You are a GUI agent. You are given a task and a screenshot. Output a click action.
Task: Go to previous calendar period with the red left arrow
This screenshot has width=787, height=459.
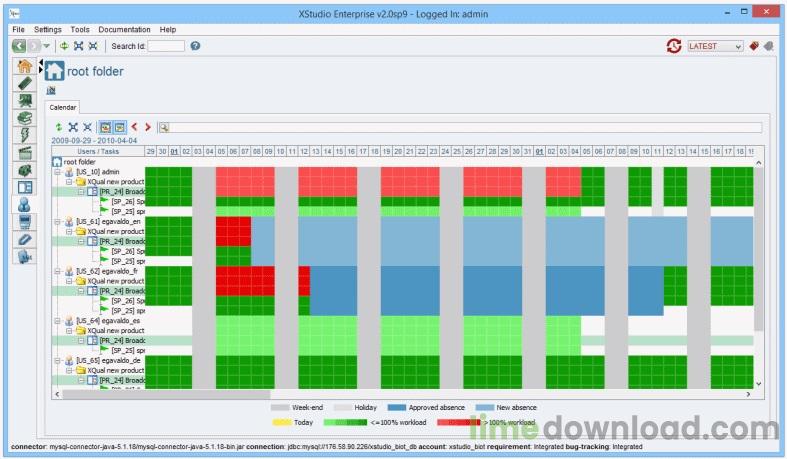coord(134,127)
